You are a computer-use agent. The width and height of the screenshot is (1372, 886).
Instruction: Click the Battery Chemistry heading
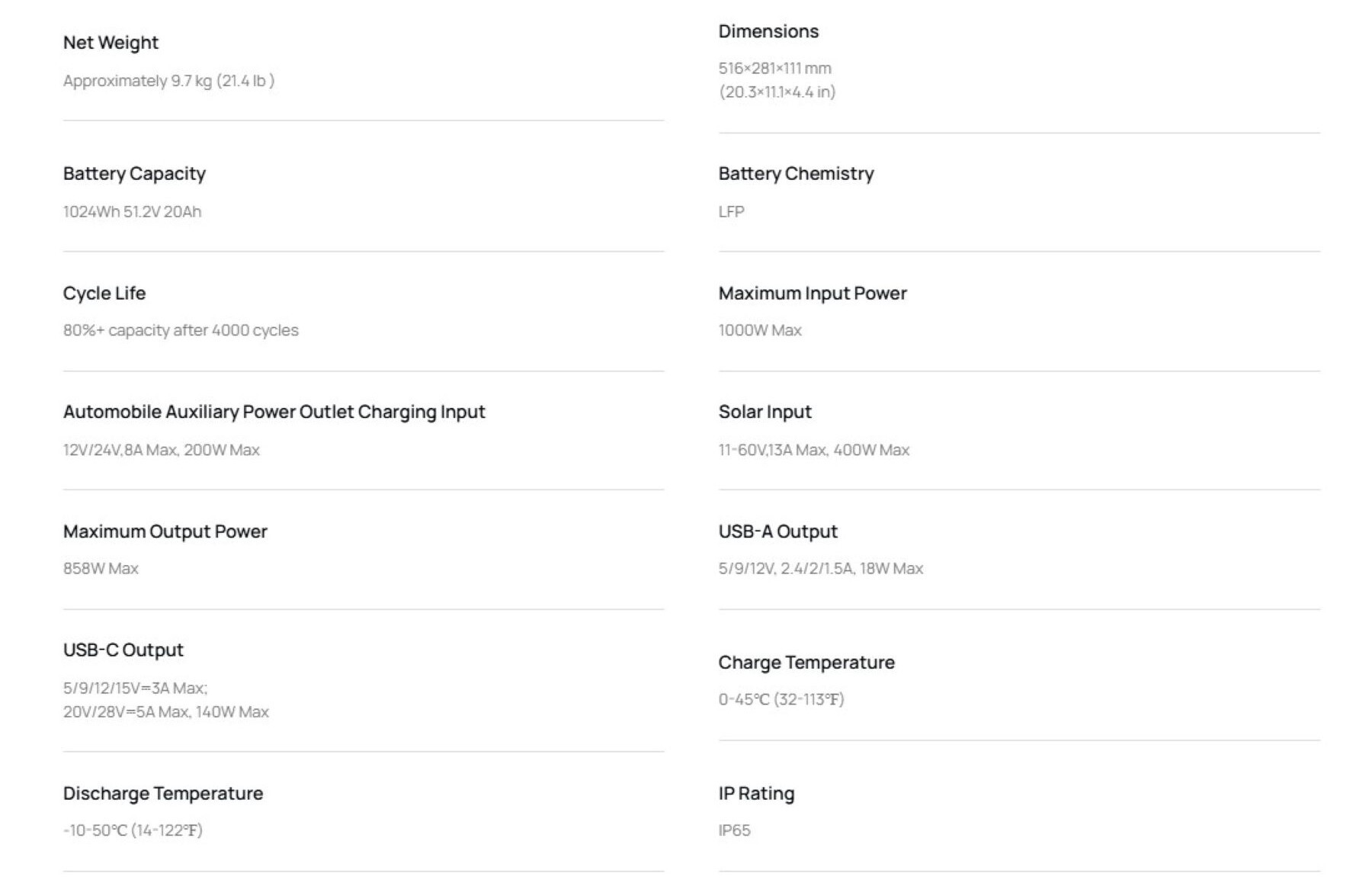coord(796,174)
